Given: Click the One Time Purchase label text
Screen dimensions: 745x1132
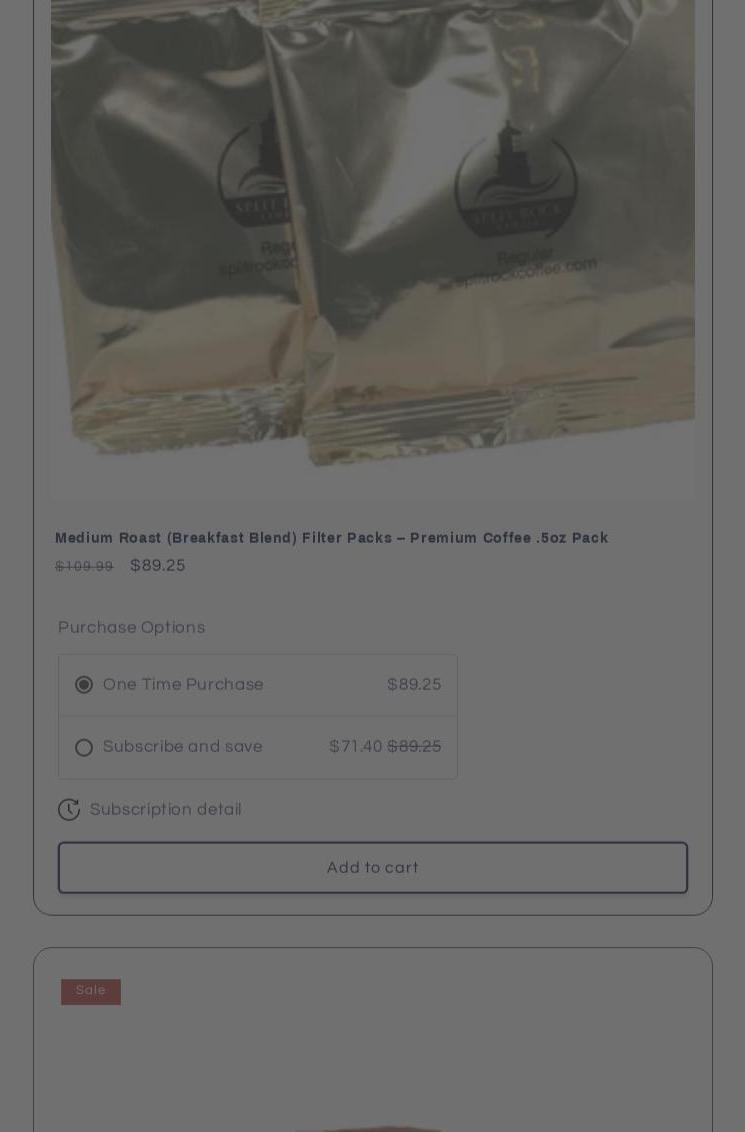Looking at the screenshot, I should tap(183, 684).
